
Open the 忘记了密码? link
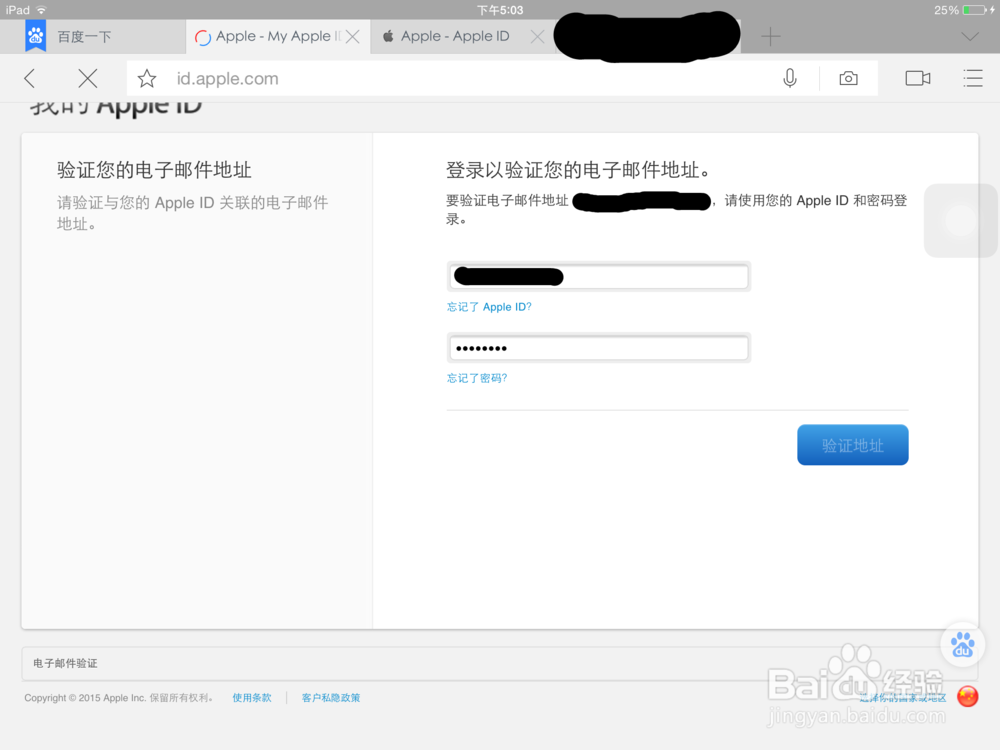pos(477,378)
